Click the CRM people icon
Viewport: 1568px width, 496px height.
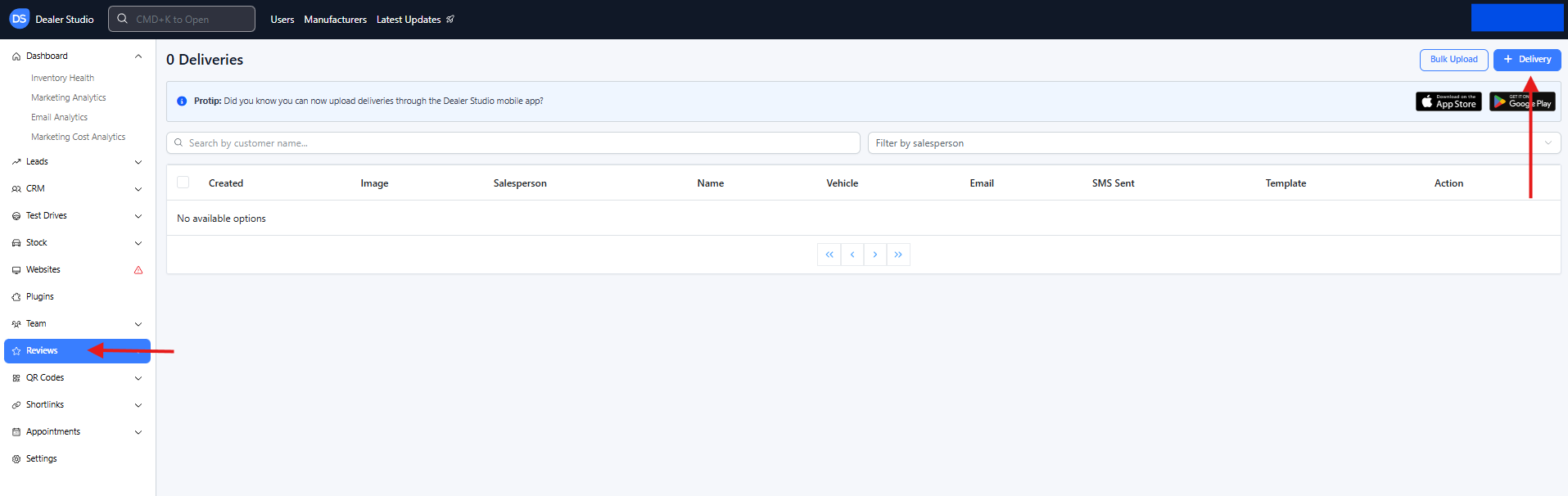[x=16, y=189]
